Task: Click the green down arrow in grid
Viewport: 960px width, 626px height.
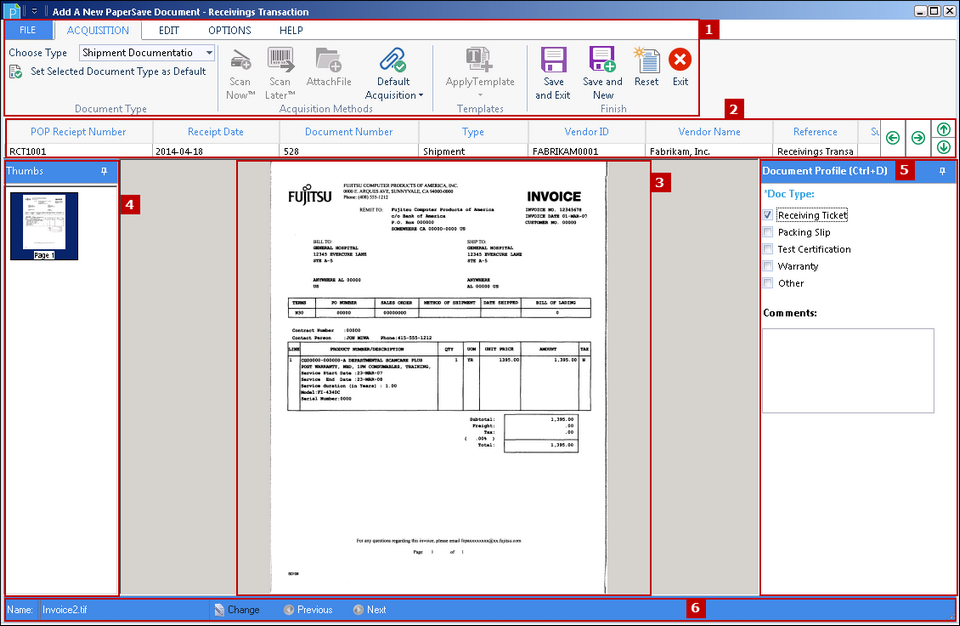Action: 943,147
